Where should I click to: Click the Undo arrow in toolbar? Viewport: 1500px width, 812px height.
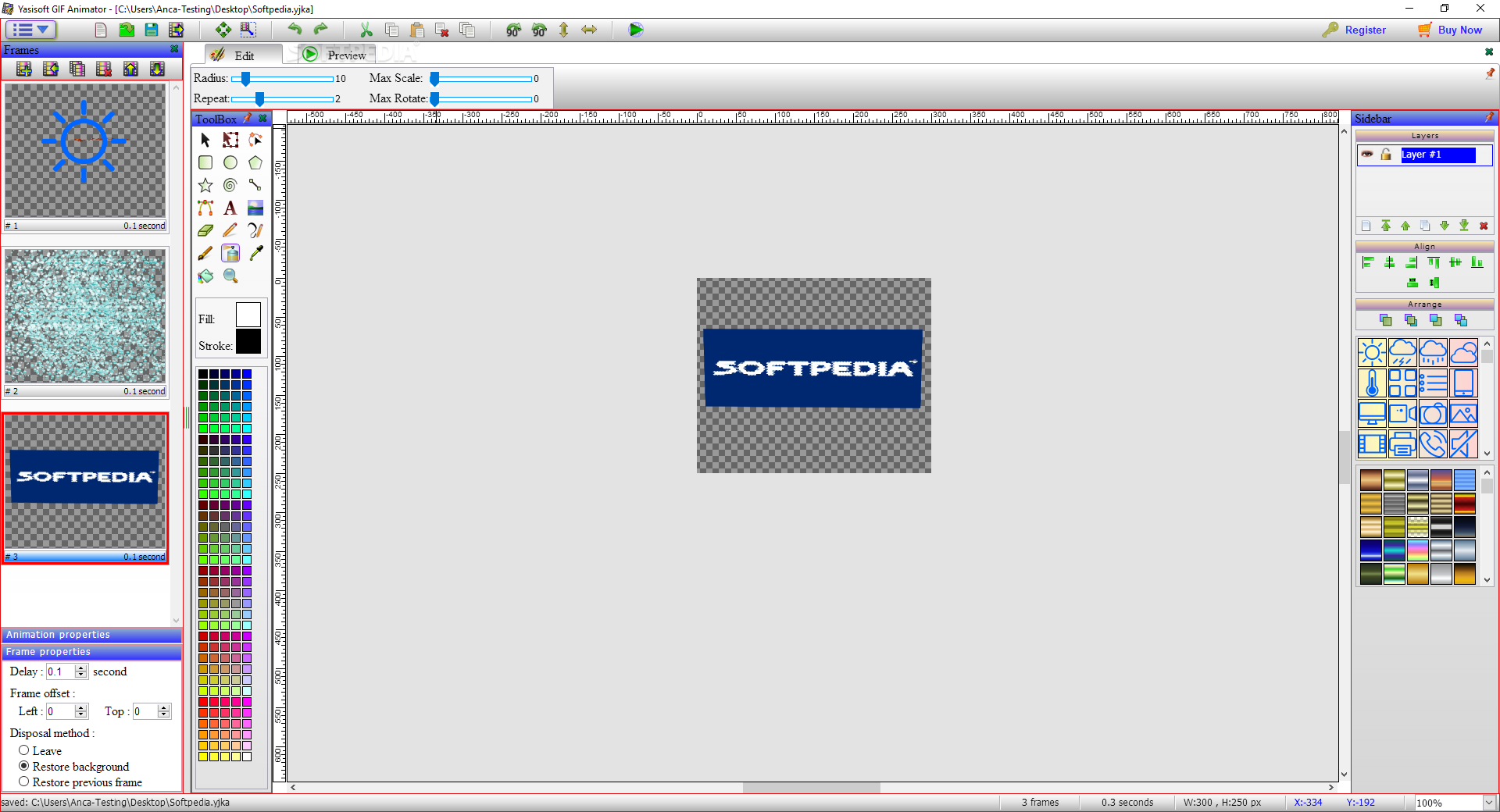(295, 30)
